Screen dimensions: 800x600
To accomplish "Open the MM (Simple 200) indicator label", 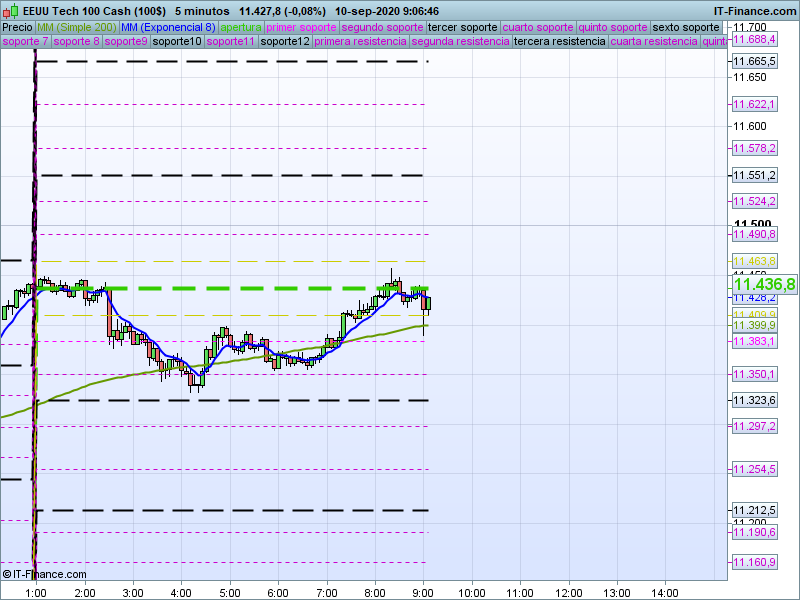I will [x=76, y=27].
